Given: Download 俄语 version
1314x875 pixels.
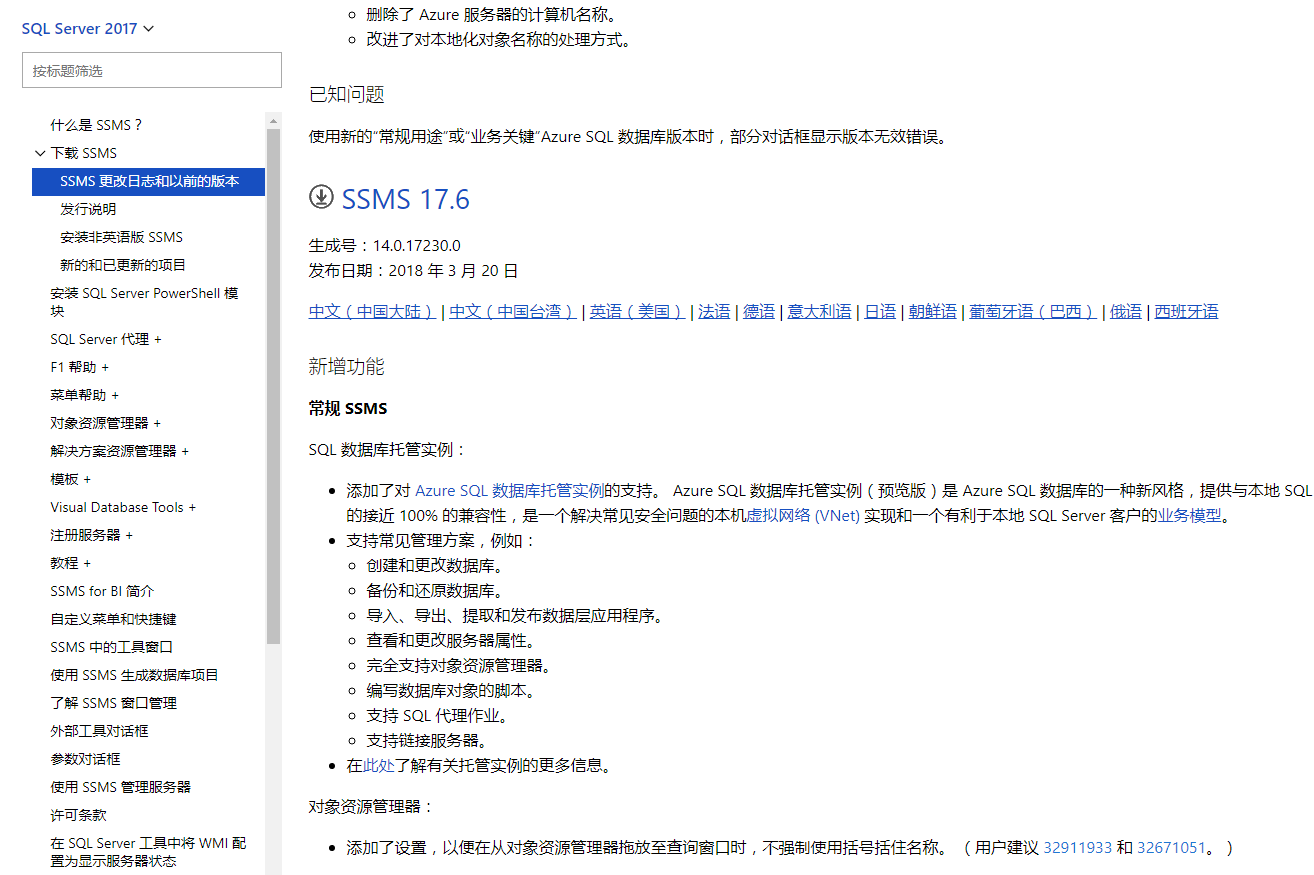Looking at the screenshot, I should pos(1126,311).
